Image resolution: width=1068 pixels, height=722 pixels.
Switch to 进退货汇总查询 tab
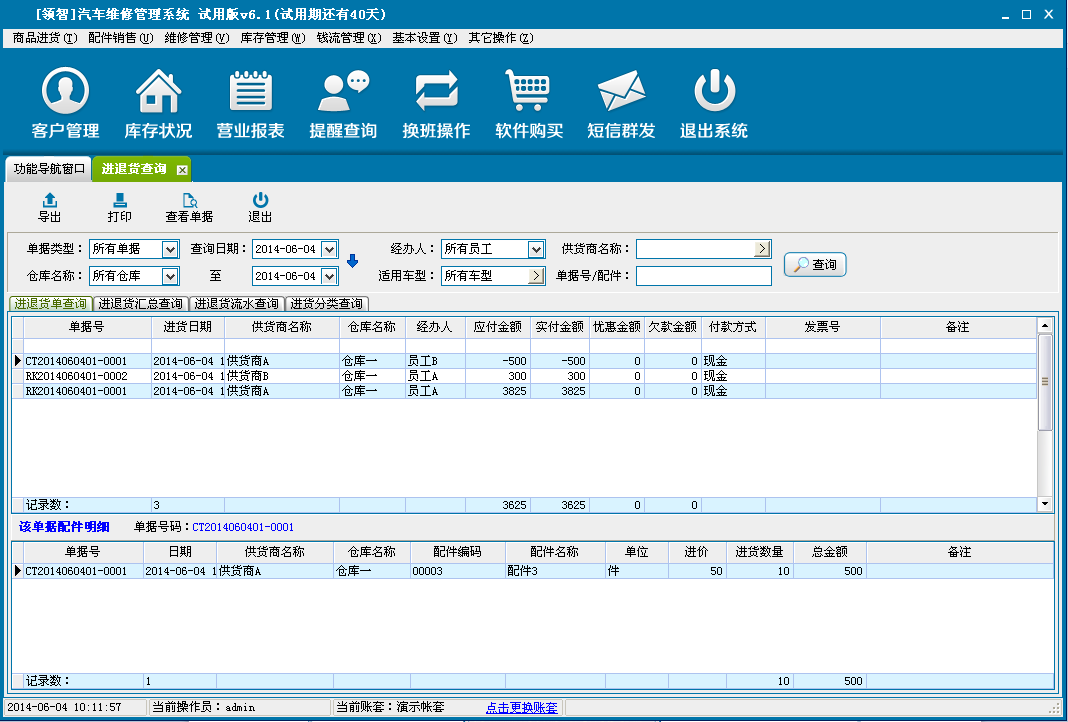coord(140,304)
